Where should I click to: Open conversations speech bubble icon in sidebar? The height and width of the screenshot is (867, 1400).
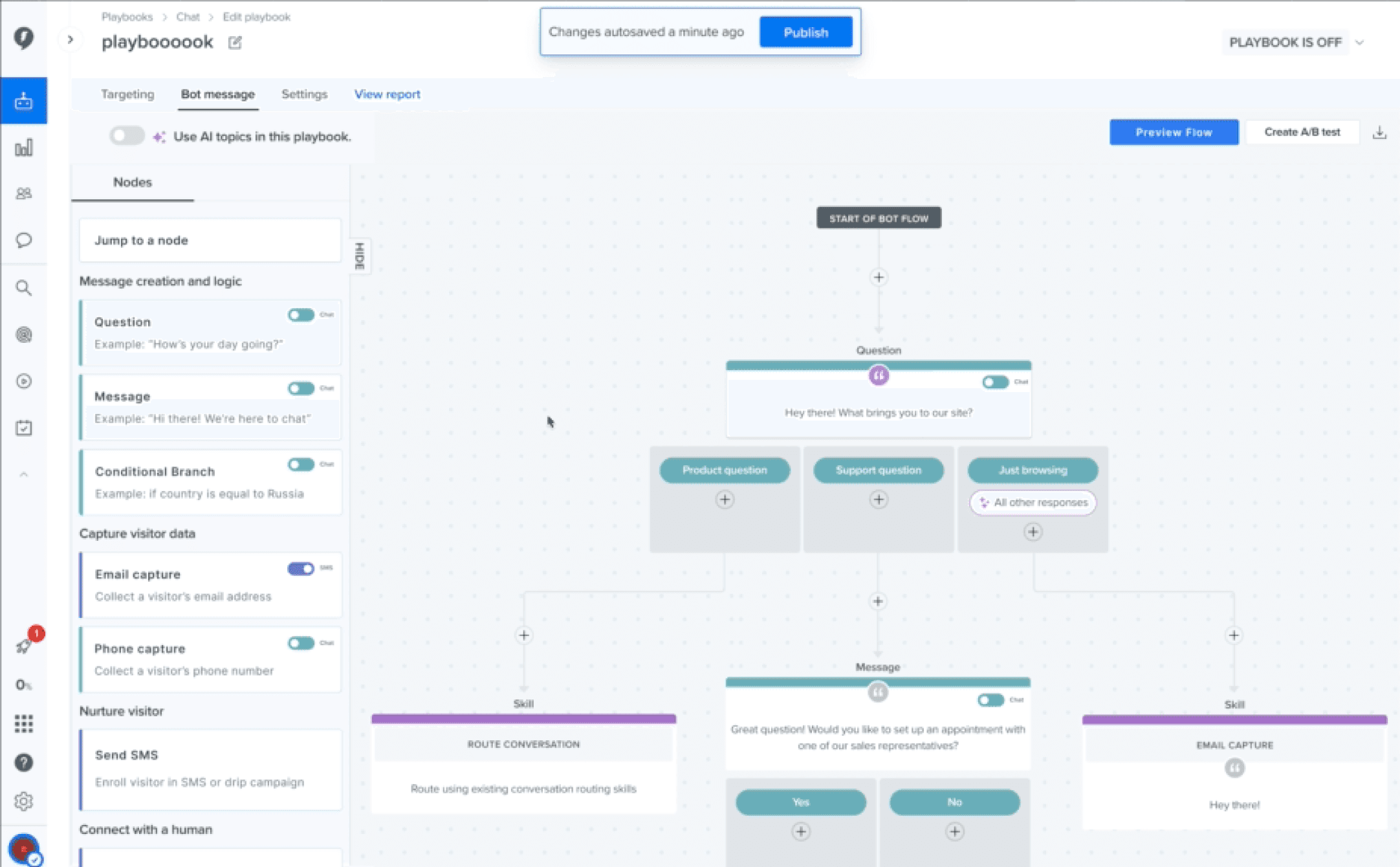coord(24,240)
